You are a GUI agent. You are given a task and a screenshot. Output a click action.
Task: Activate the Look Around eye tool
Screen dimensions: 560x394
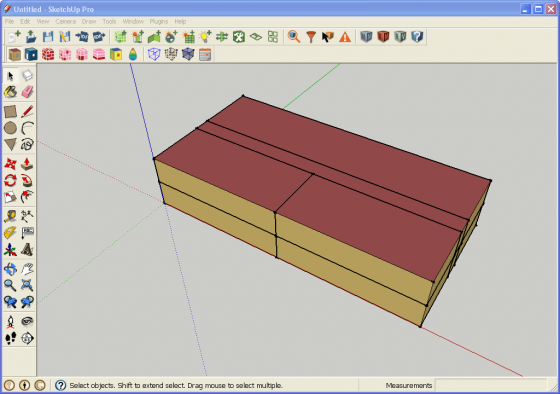28,321
